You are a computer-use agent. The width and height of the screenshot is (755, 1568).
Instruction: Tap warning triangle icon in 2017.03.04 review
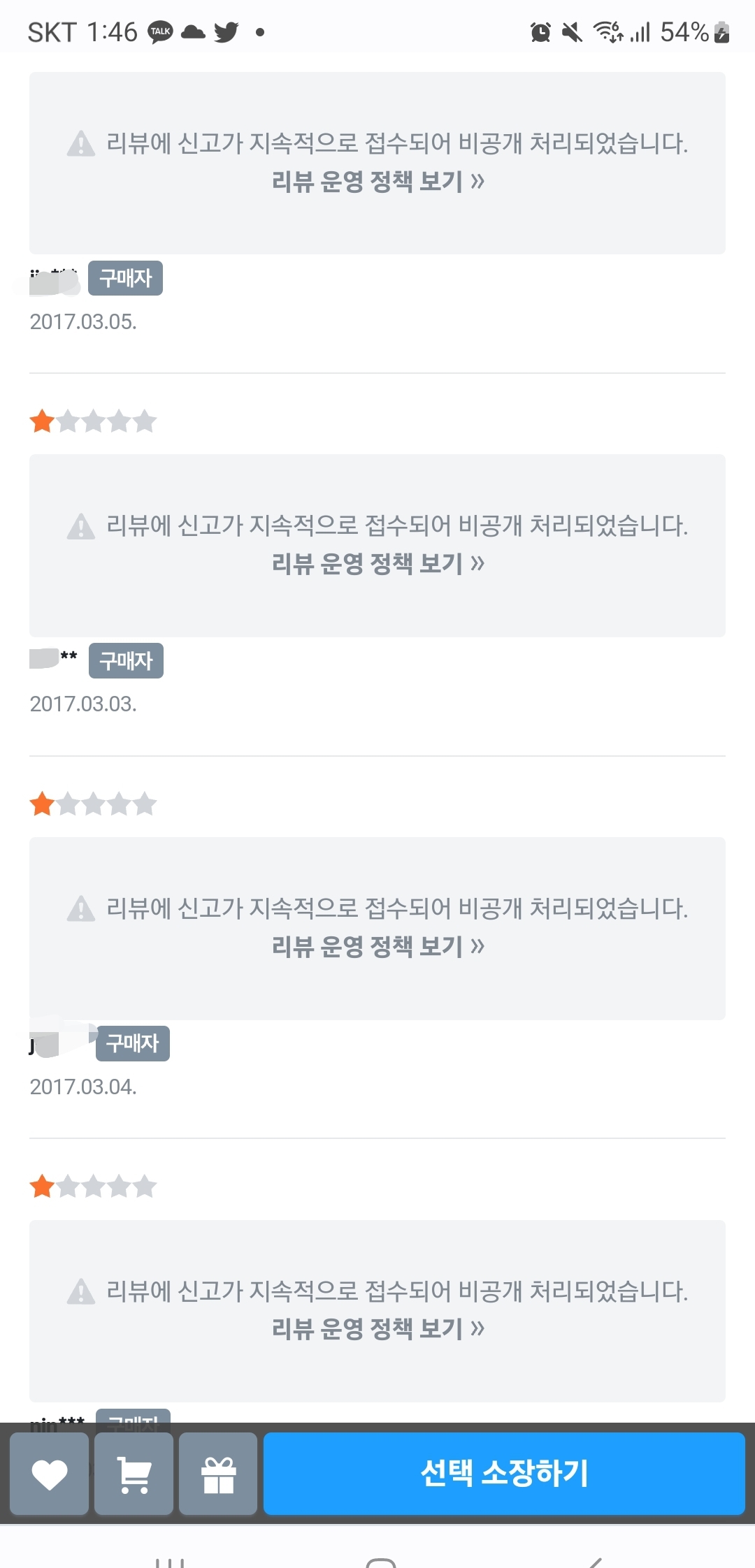click(81, 908)
